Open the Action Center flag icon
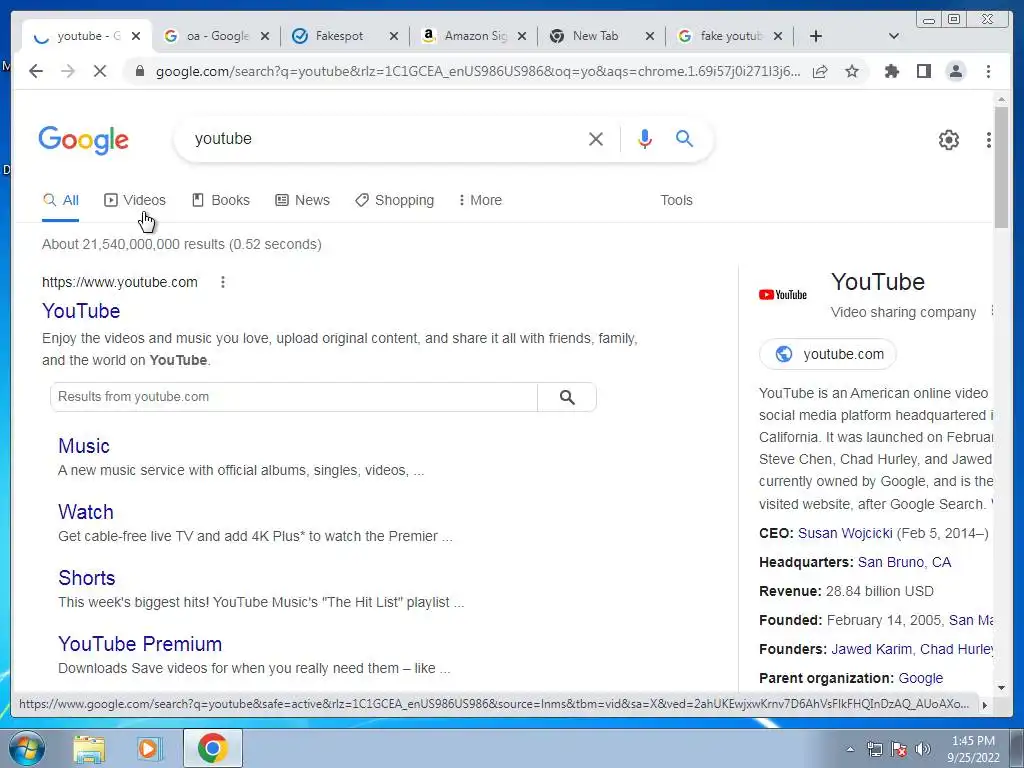 899,749
